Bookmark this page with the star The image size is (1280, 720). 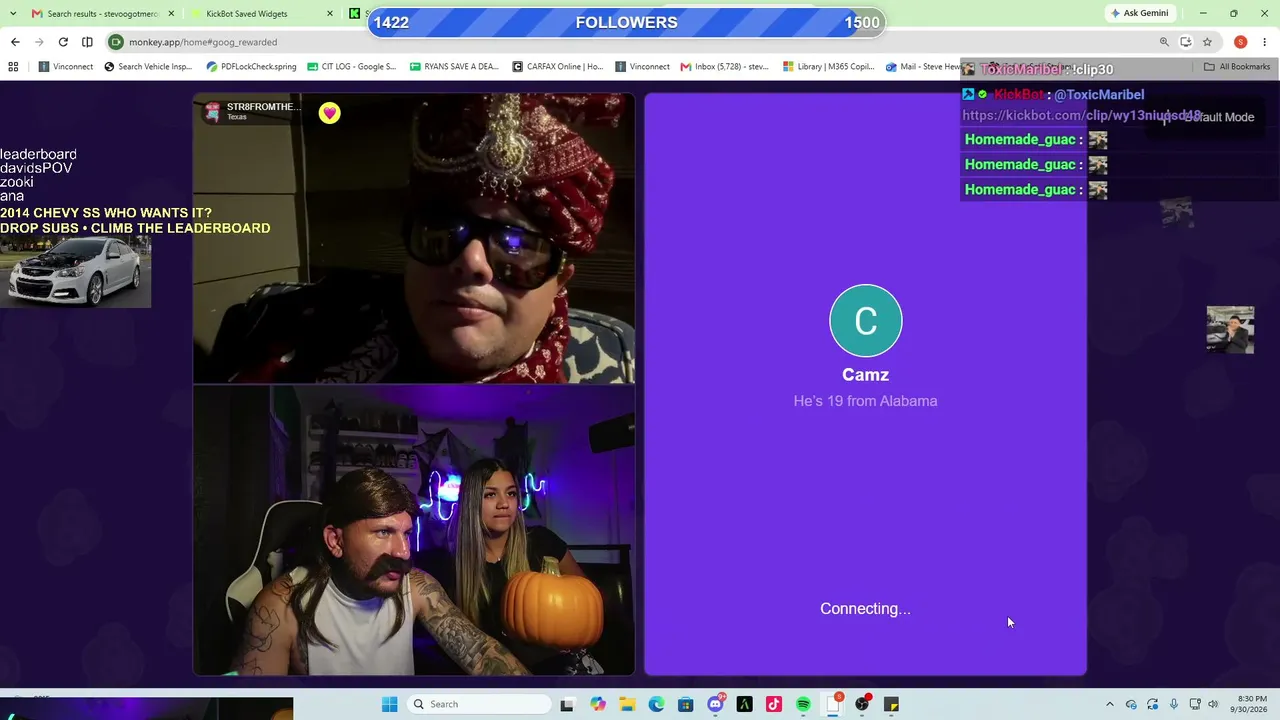tap(1207, 42)
